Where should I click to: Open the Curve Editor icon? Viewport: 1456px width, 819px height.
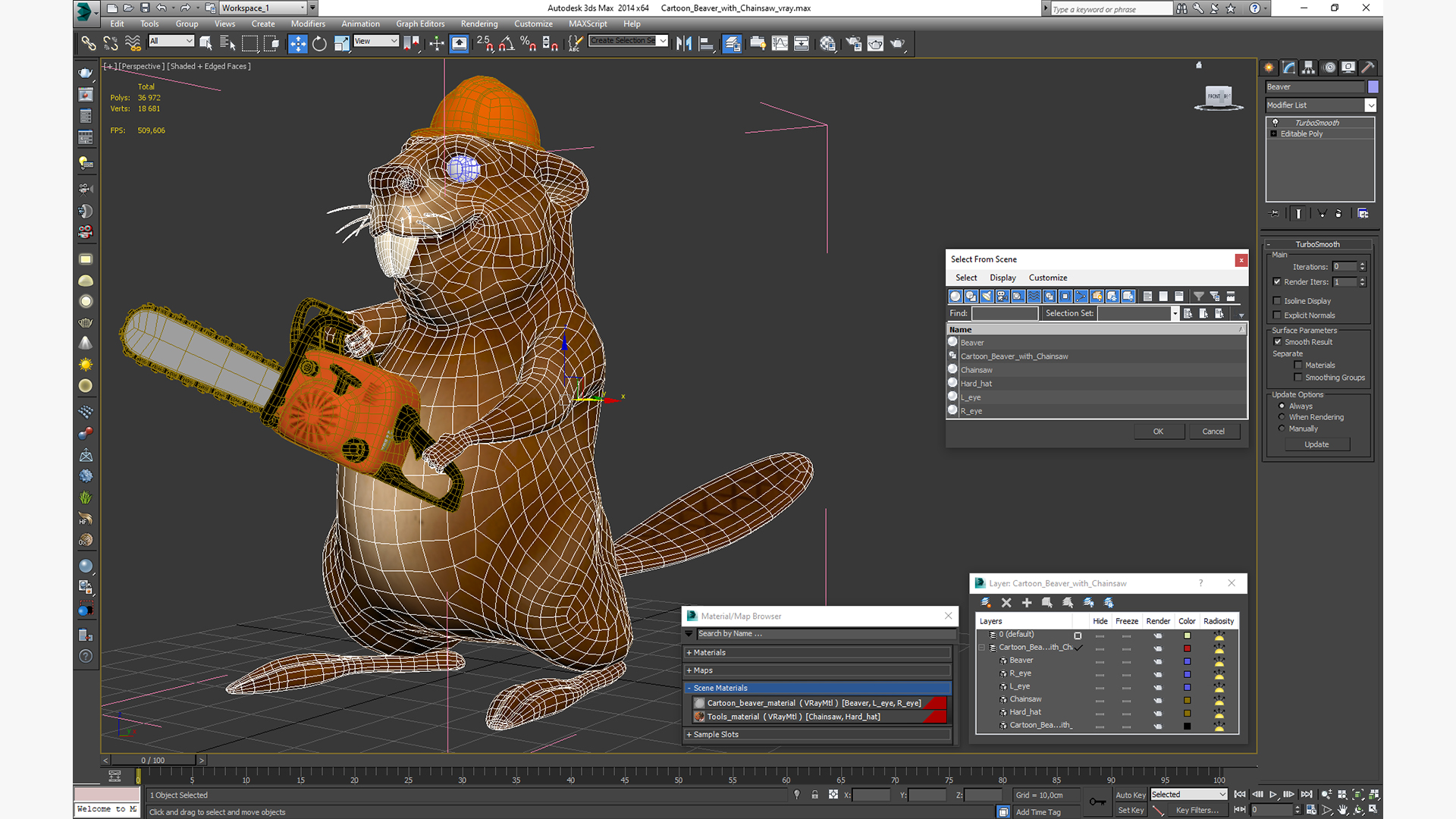click(x=780, y=44)
